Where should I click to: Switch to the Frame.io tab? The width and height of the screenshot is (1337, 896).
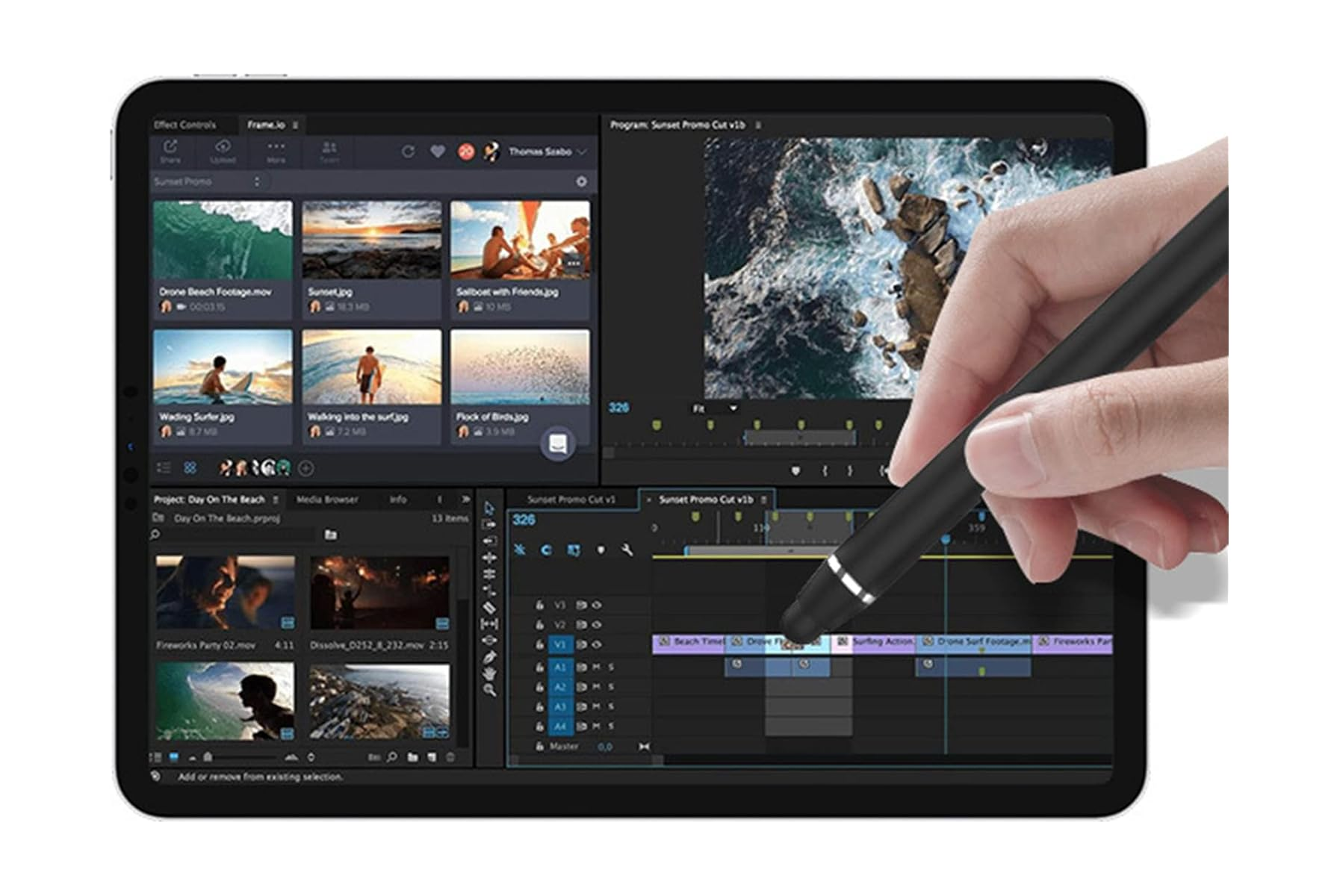click(266, 125)
